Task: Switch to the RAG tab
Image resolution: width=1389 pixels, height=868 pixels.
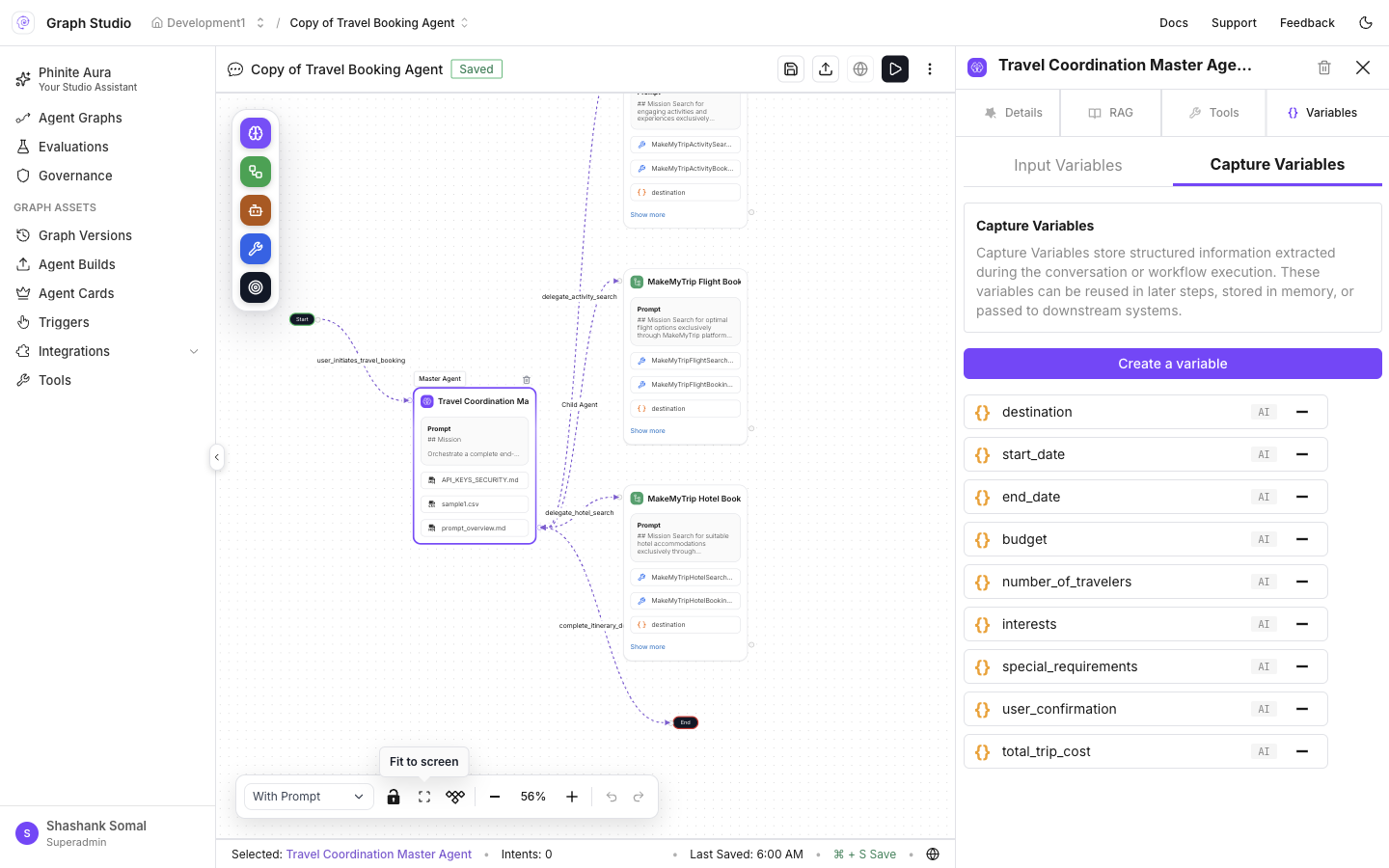Action: pos(1111,113)
